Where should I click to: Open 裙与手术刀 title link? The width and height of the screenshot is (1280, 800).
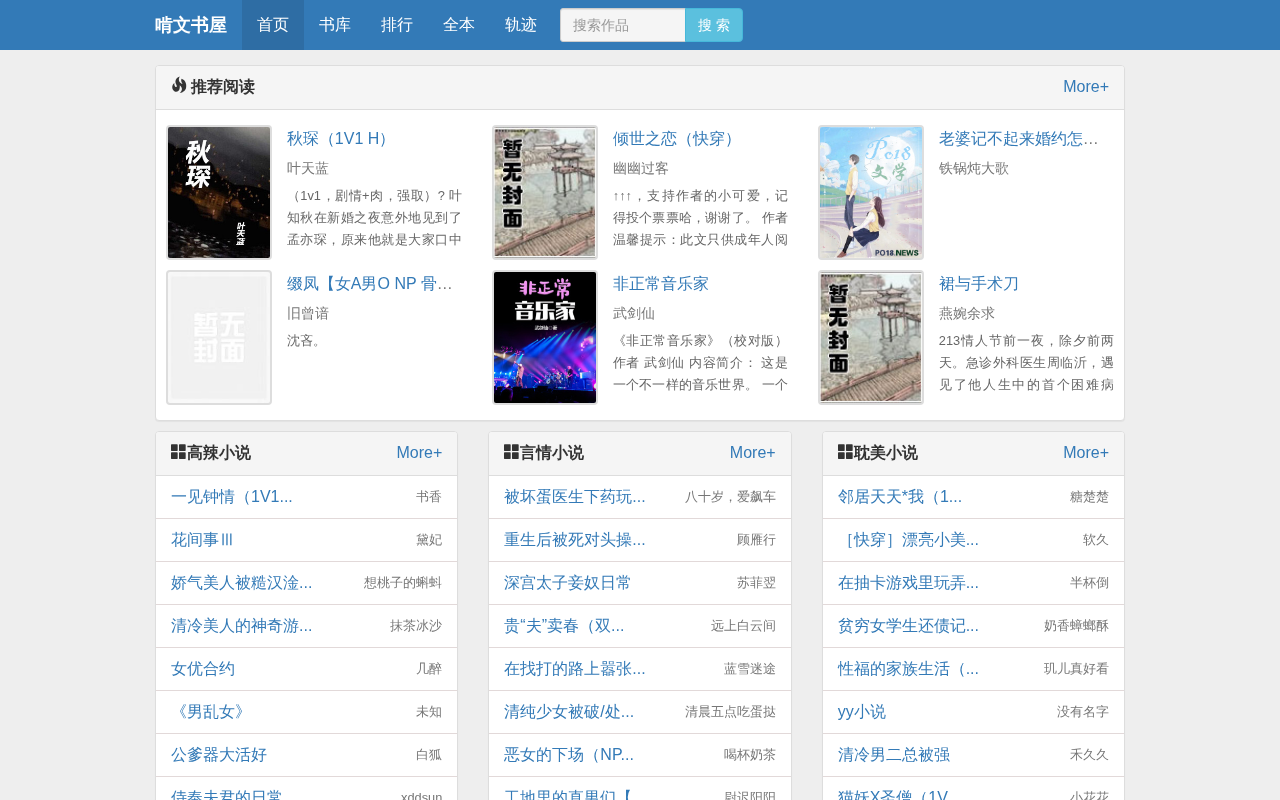point(979,284)
